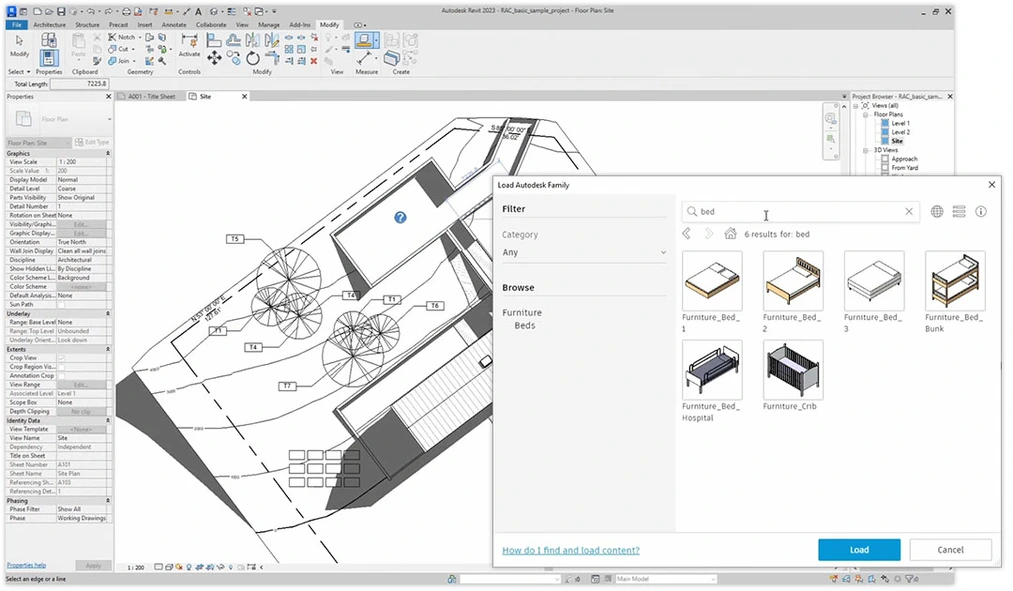Select the Cut geometry tool
Screen dimensions: 1013x591
[122, 48]
